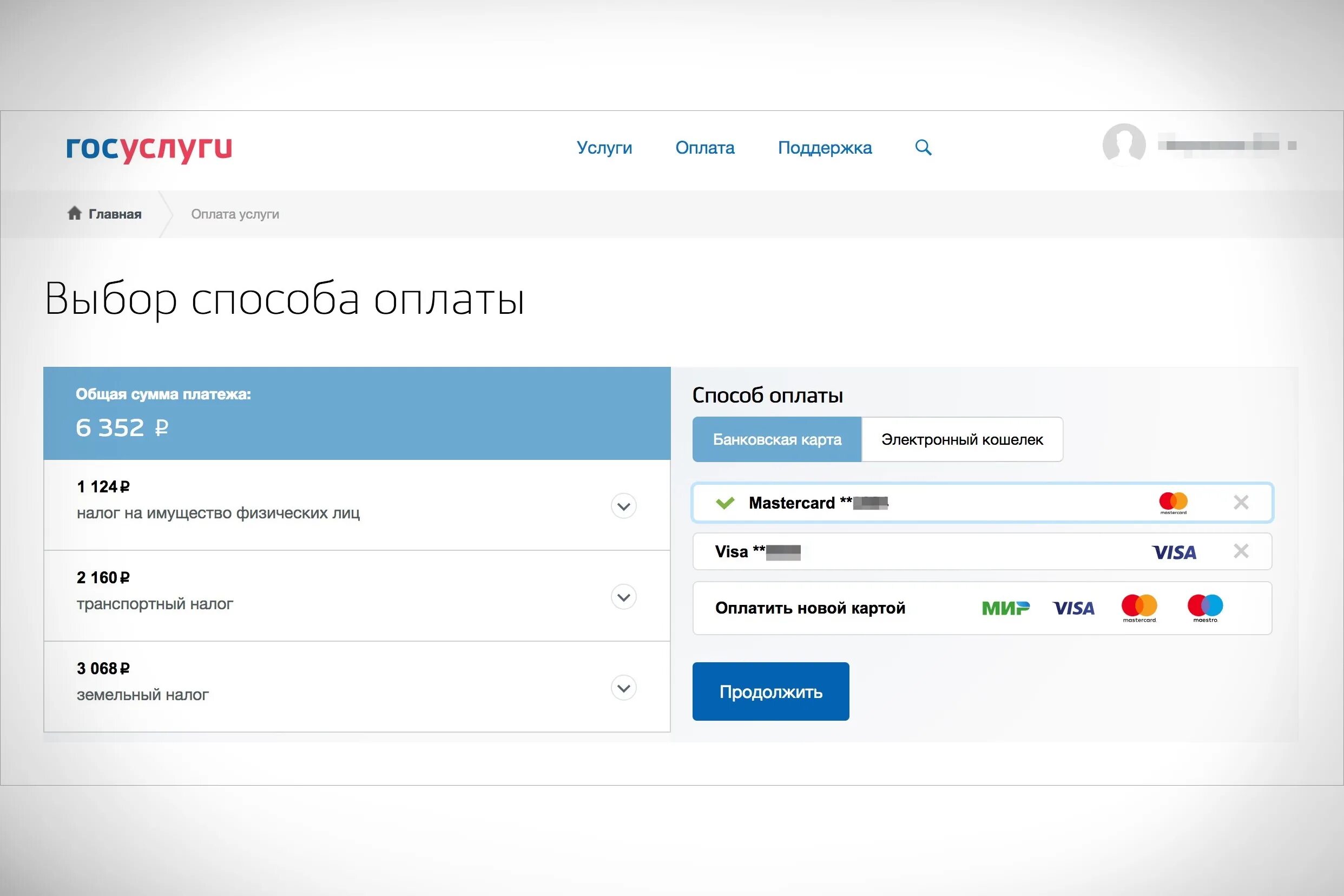
Task: Click the VISA logo on saved Visa row
Action: pyautogui.click(x=1174, y=552)
